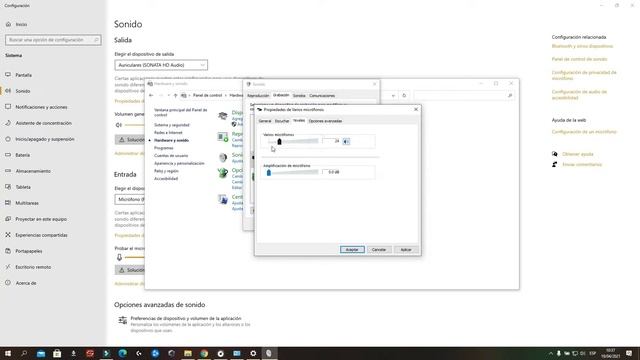Open the Opciones de energía category icon
The height and width of the screenshot is (360, 640).
tap(223, 173)
